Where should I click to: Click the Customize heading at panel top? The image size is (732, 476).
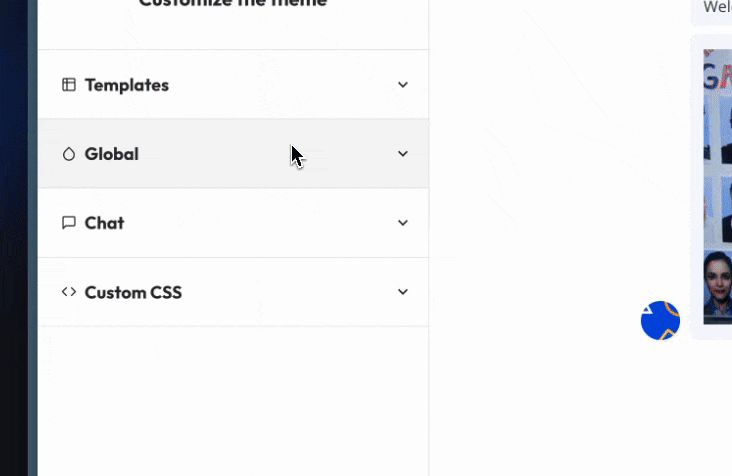pos(233,4)
